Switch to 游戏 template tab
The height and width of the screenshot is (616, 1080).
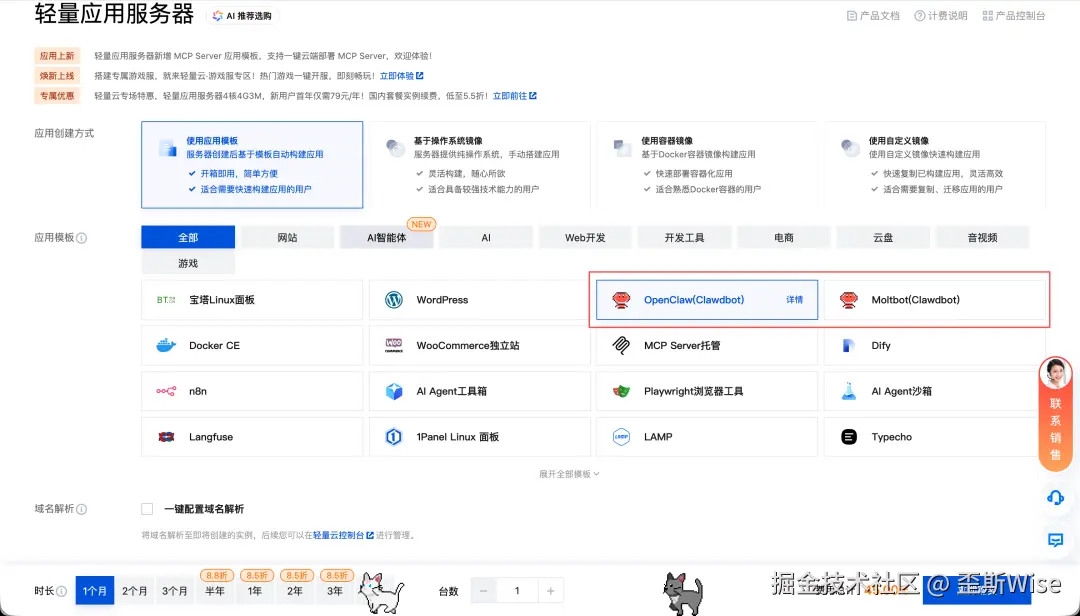pyautogui.click(x=188, y=263)
